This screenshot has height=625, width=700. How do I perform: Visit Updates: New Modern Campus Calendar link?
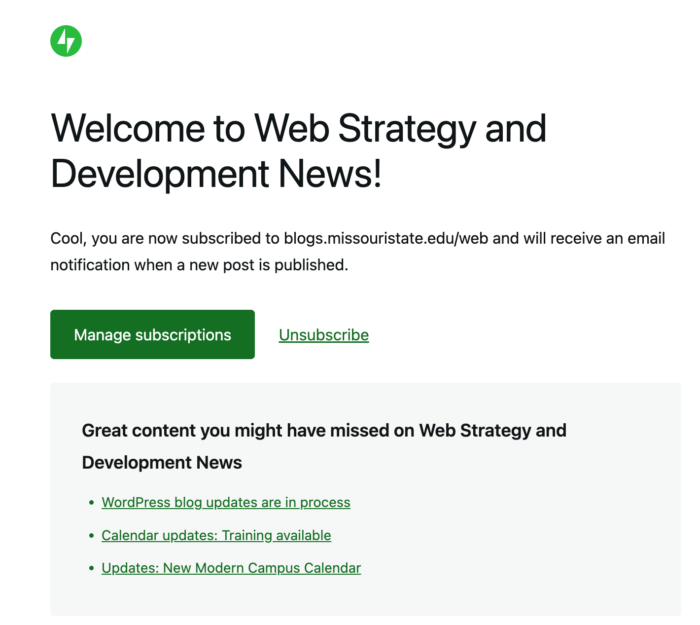point(231,568)
